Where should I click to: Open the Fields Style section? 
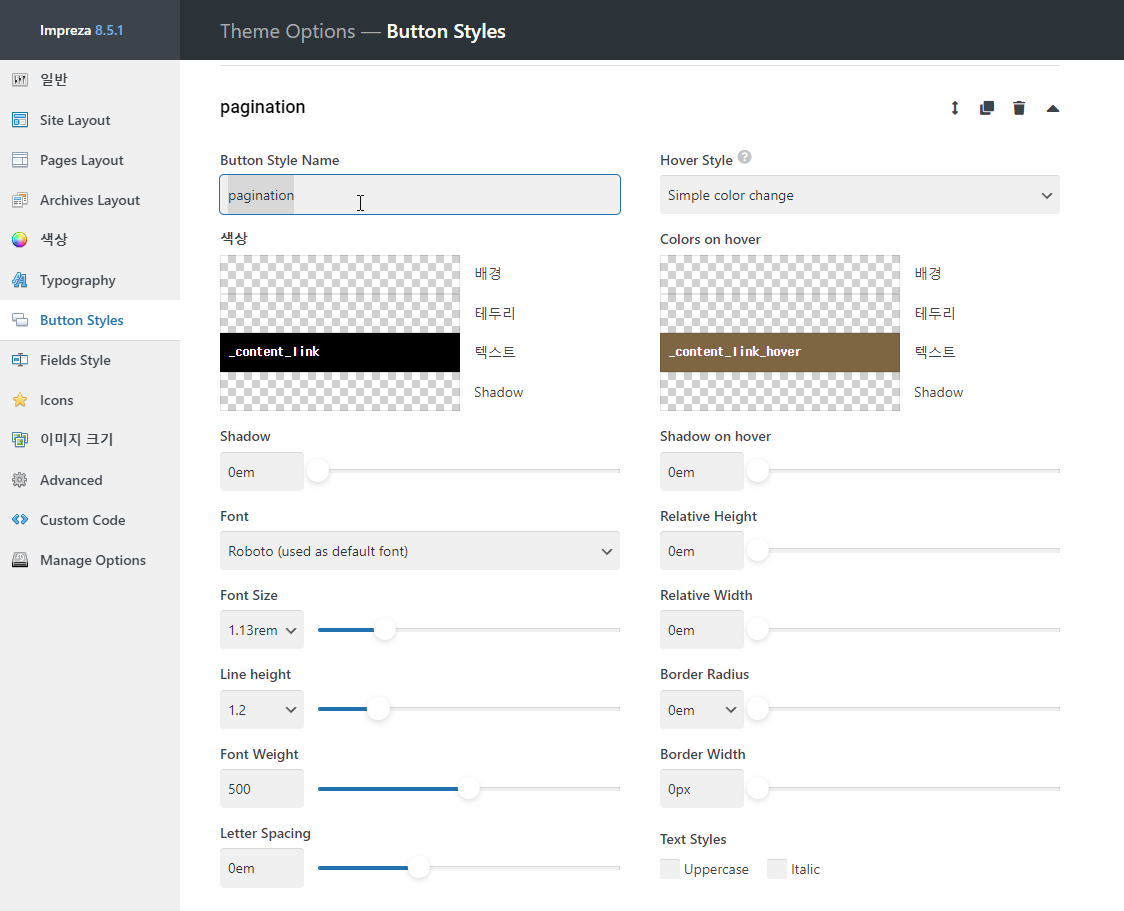click(x=75, y=360)
